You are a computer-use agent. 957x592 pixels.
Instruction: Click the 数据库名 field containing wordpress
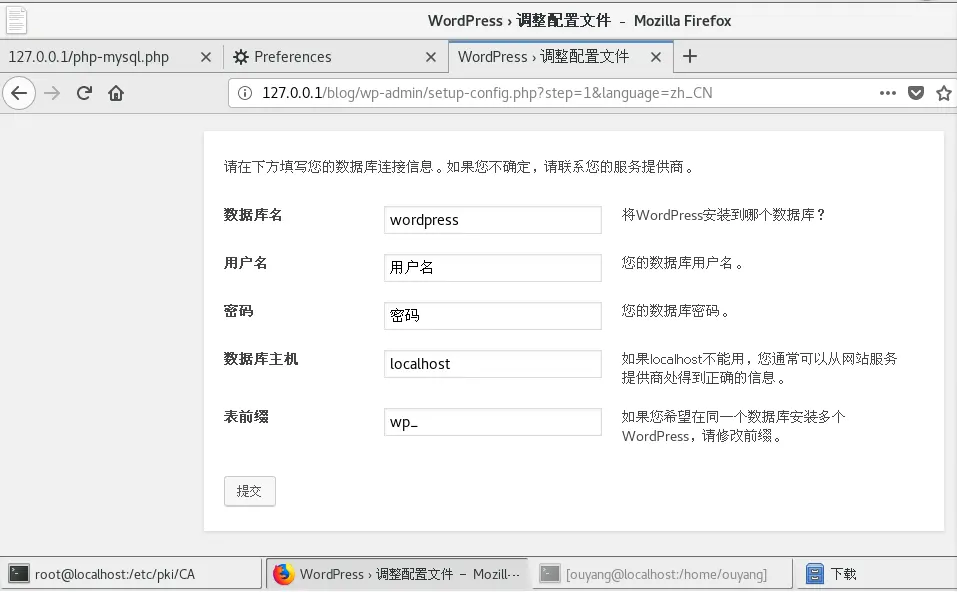click(493, 220)
